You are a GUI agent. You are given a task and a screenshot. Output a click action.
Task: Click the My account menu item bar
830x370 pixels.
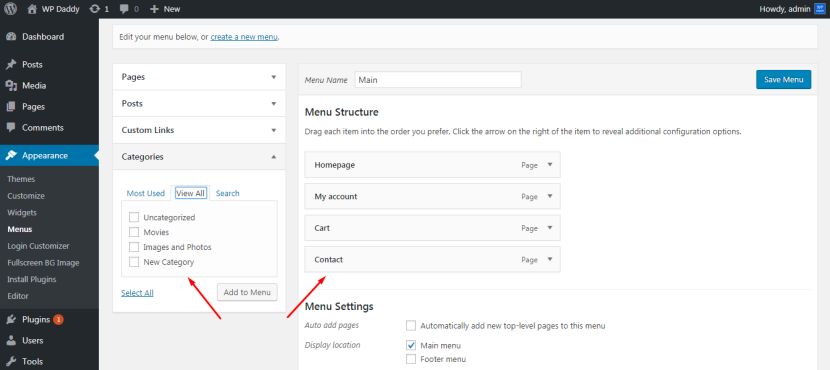[x=432, y=196]
